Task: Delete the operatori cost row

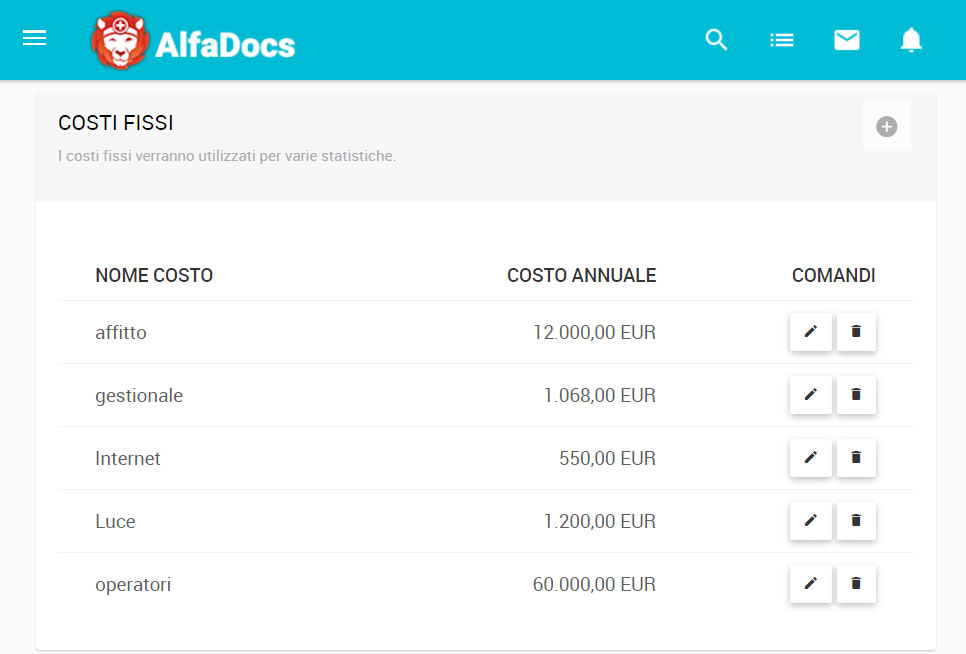Action: click(856, 584)
